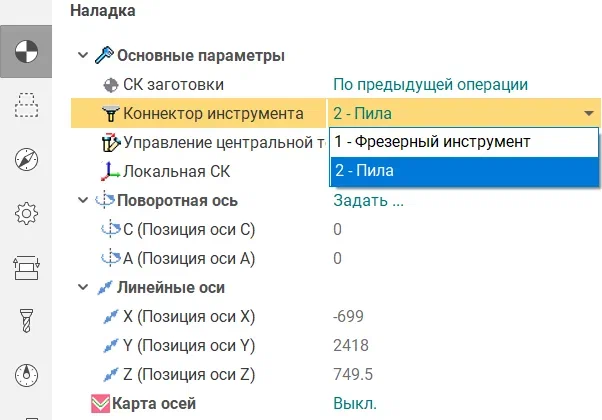Open the levels/clearance sidebar icon
This screenshot has height=420, width=602.
[26, 268]
